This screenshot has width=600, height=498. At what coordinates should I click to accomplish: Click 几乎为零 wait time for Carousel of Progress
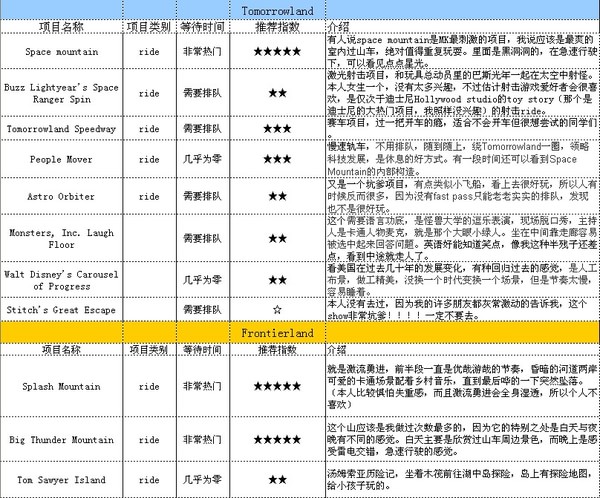202,280
